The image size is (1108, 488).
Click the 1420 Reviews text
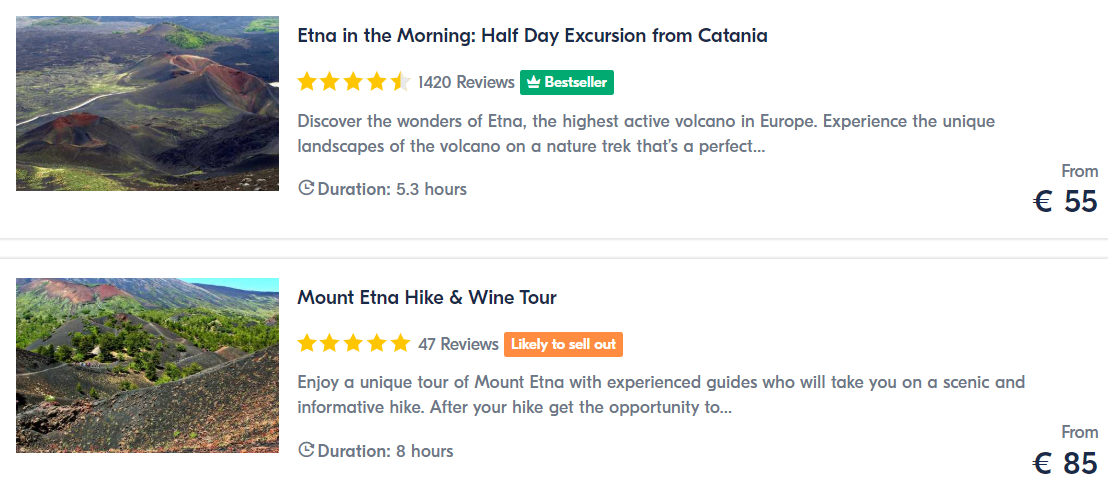pyautogui.click(x=466, y=83)
